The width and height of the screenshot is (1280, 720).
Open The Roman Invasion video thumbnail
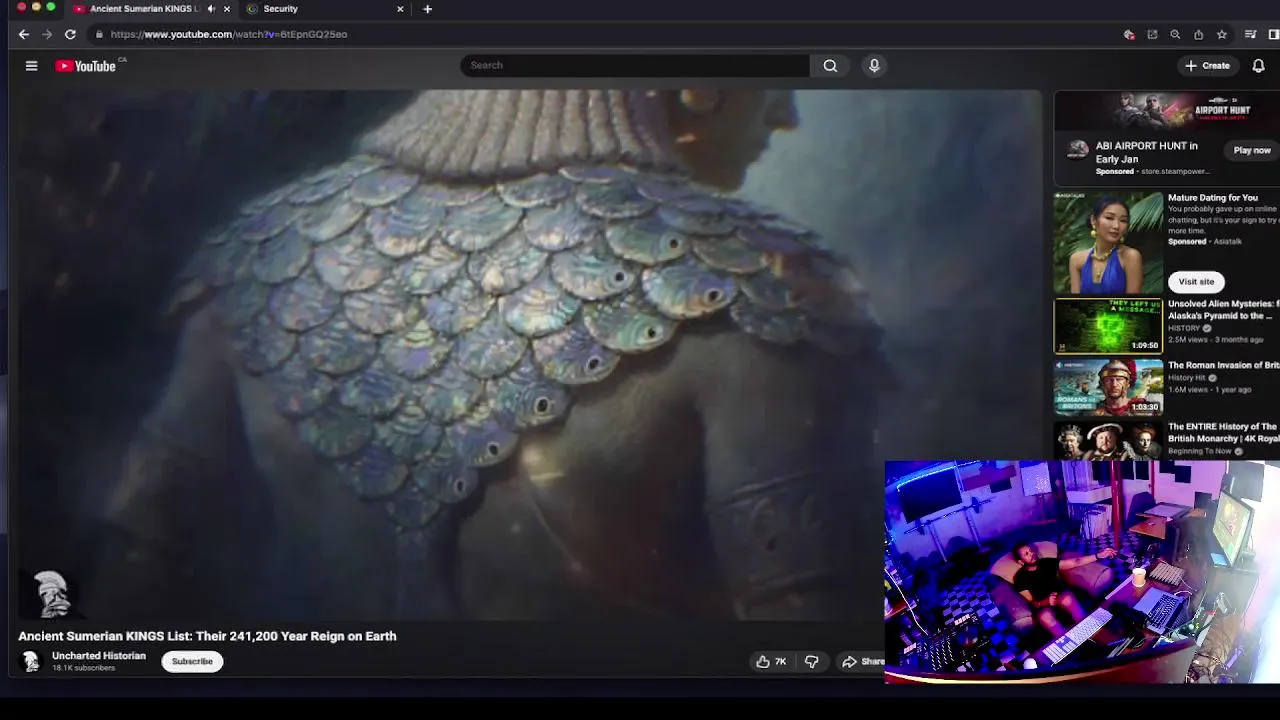tap(1108, 387)
